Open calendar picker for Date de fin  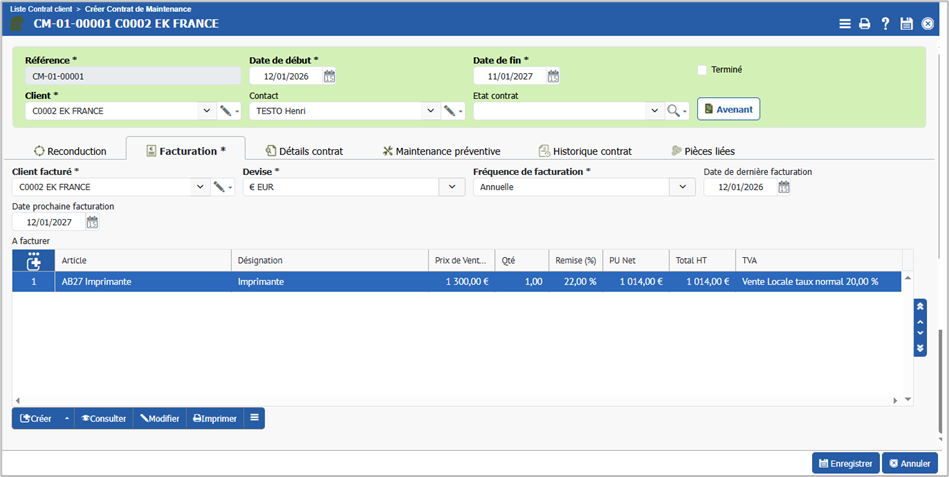553,76
